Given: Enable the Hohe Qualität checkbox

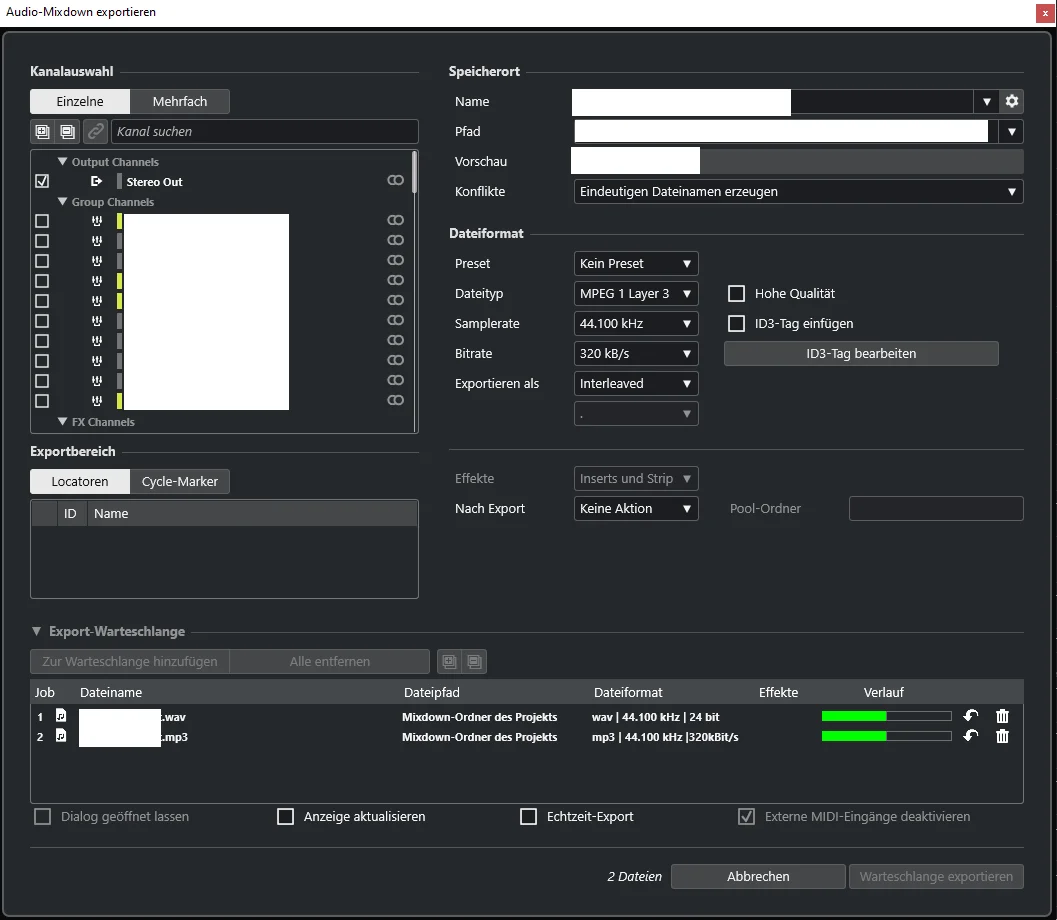Looking at the screenshot, I should [736, 293].
